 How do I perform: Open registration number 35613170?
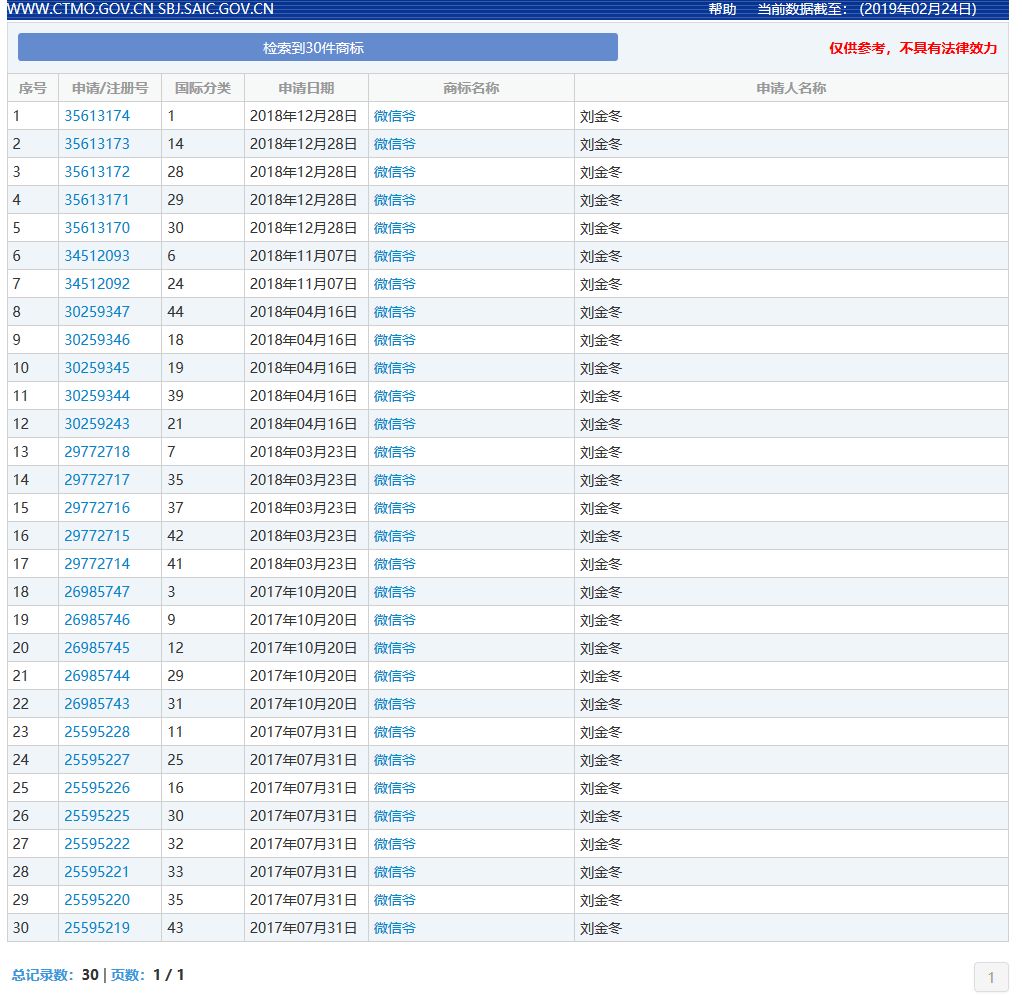coord(97,228)
